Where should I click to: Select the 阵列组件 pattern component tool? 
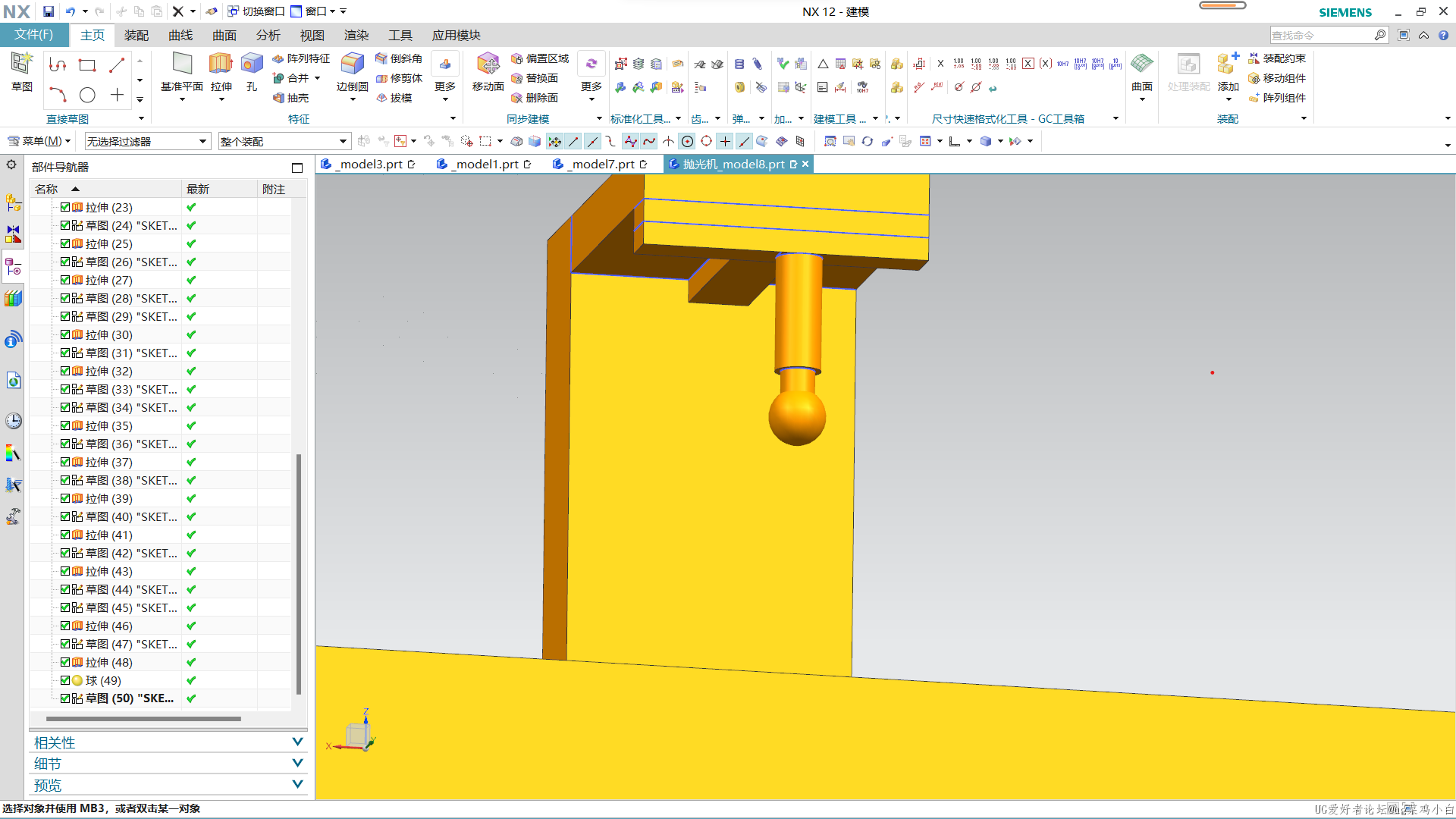click(1277, 98)
